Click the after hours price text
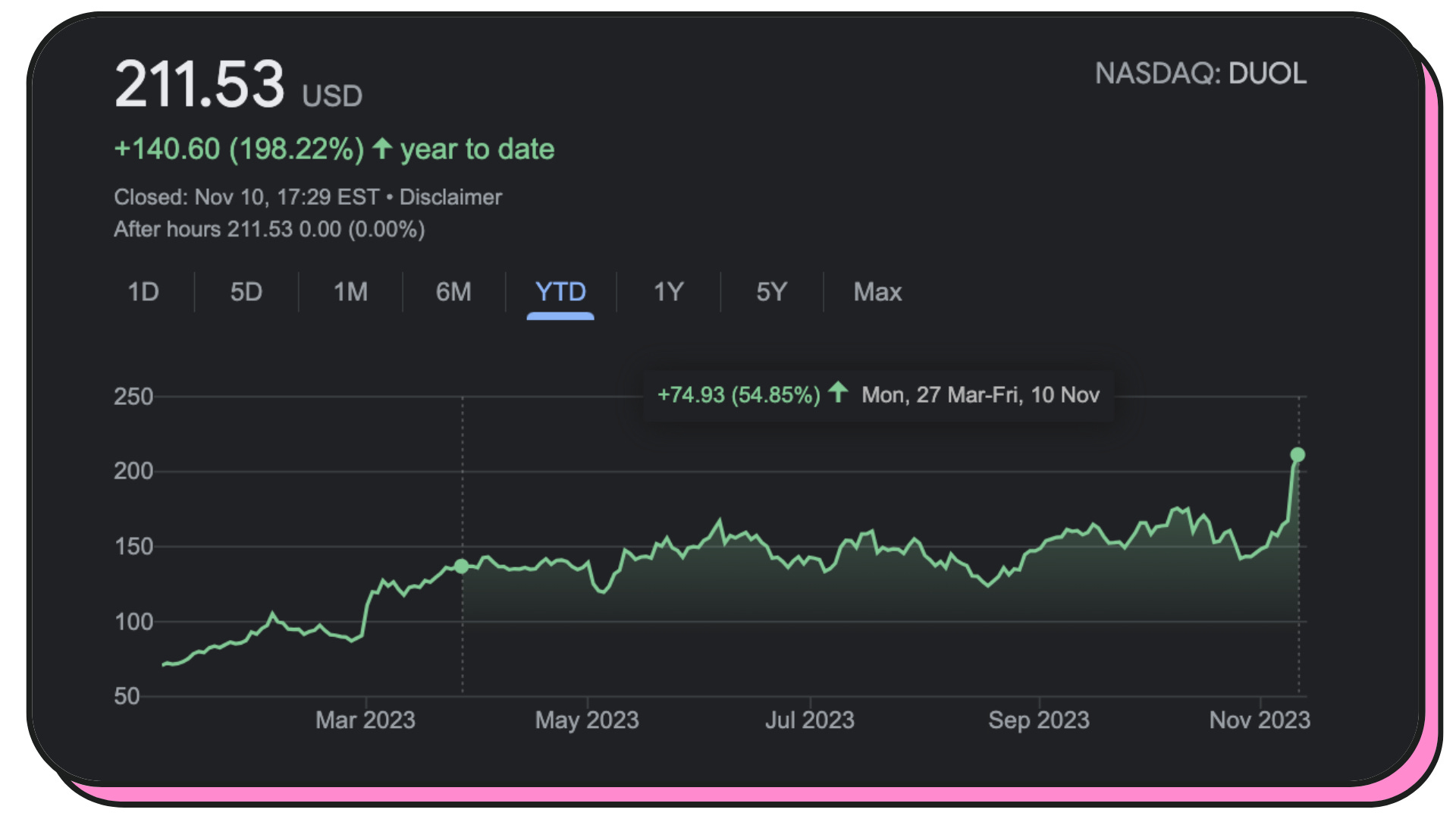This screenshot has width=1456, height=819. click(x=269, y=228)
